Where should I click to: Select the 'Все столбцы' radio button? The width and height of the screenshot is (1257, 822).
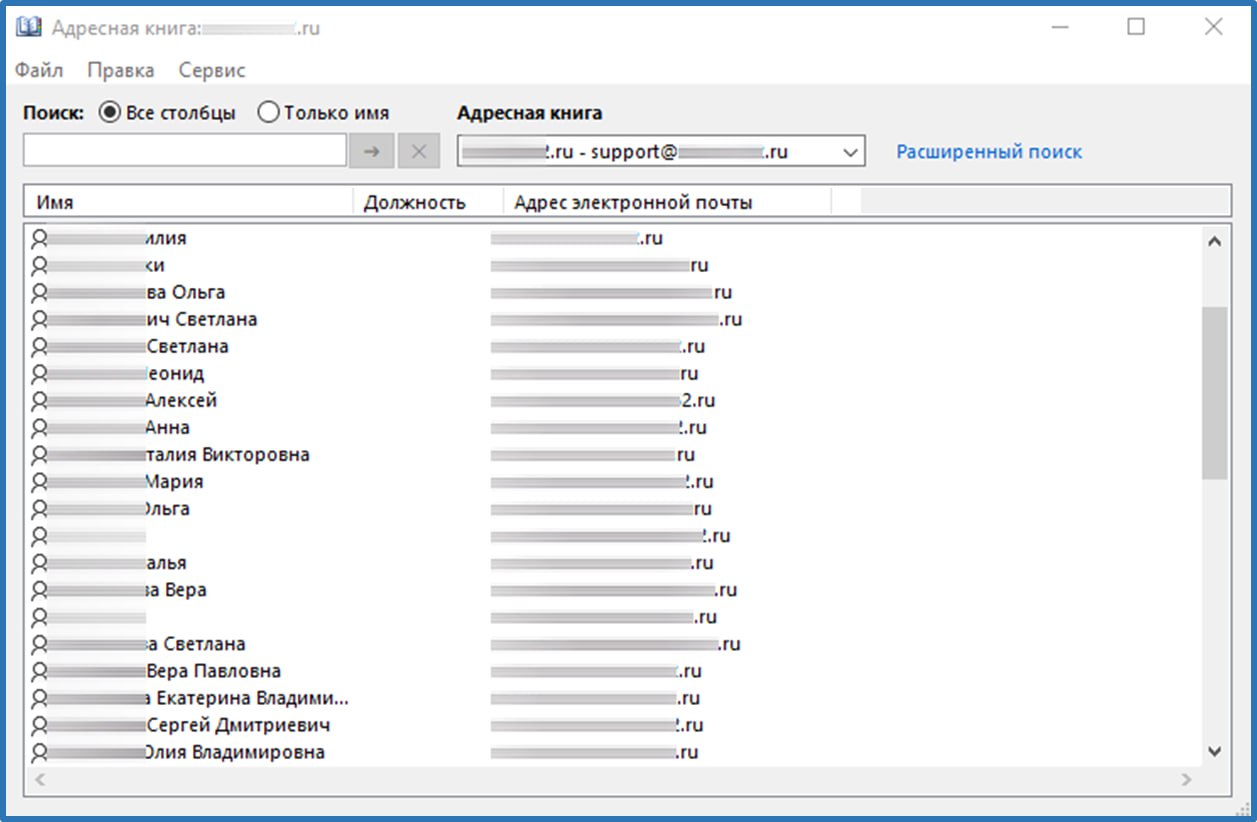108,113
